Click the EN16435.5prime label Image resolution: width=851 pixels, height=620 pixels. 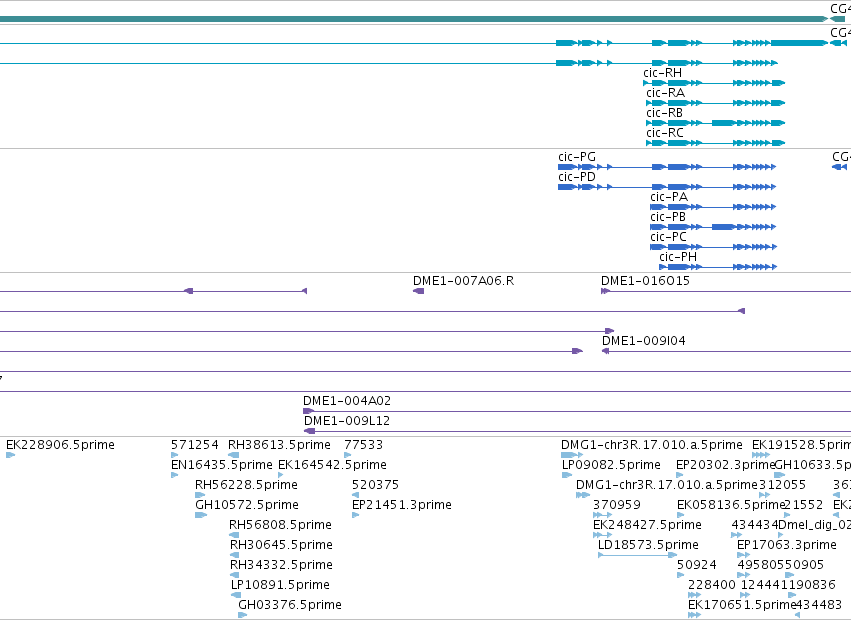[221, 465]
